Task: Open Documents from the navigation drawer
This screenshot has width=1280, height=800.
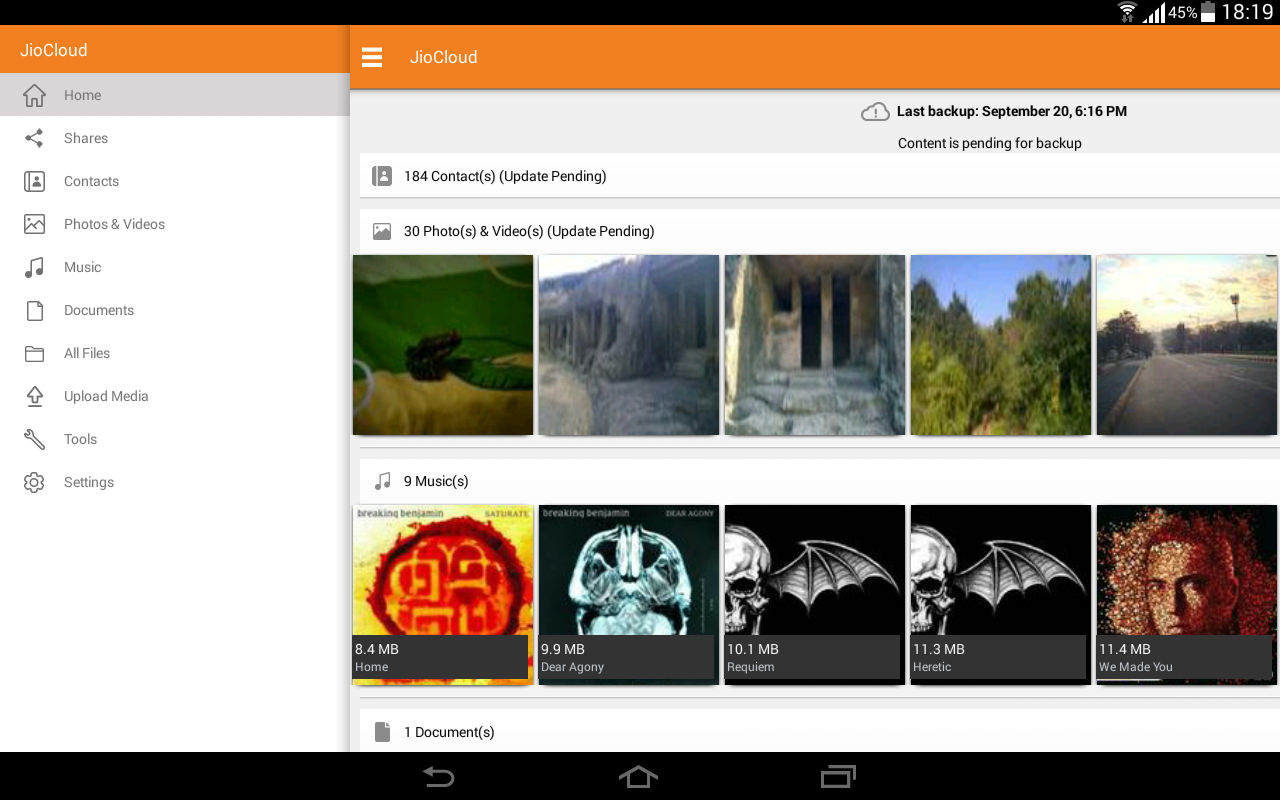Action: (x=175, y=310)
